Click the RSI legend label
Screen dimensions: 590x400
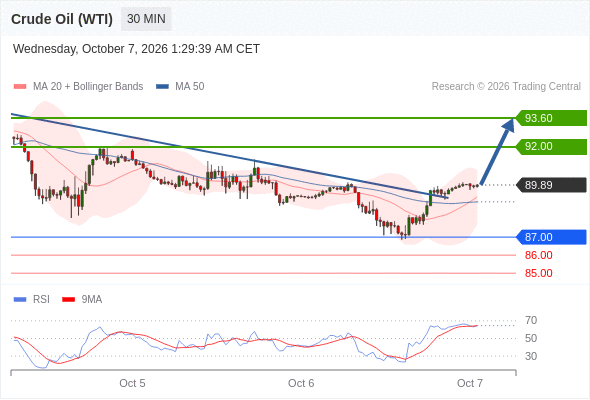coord(41,300)
